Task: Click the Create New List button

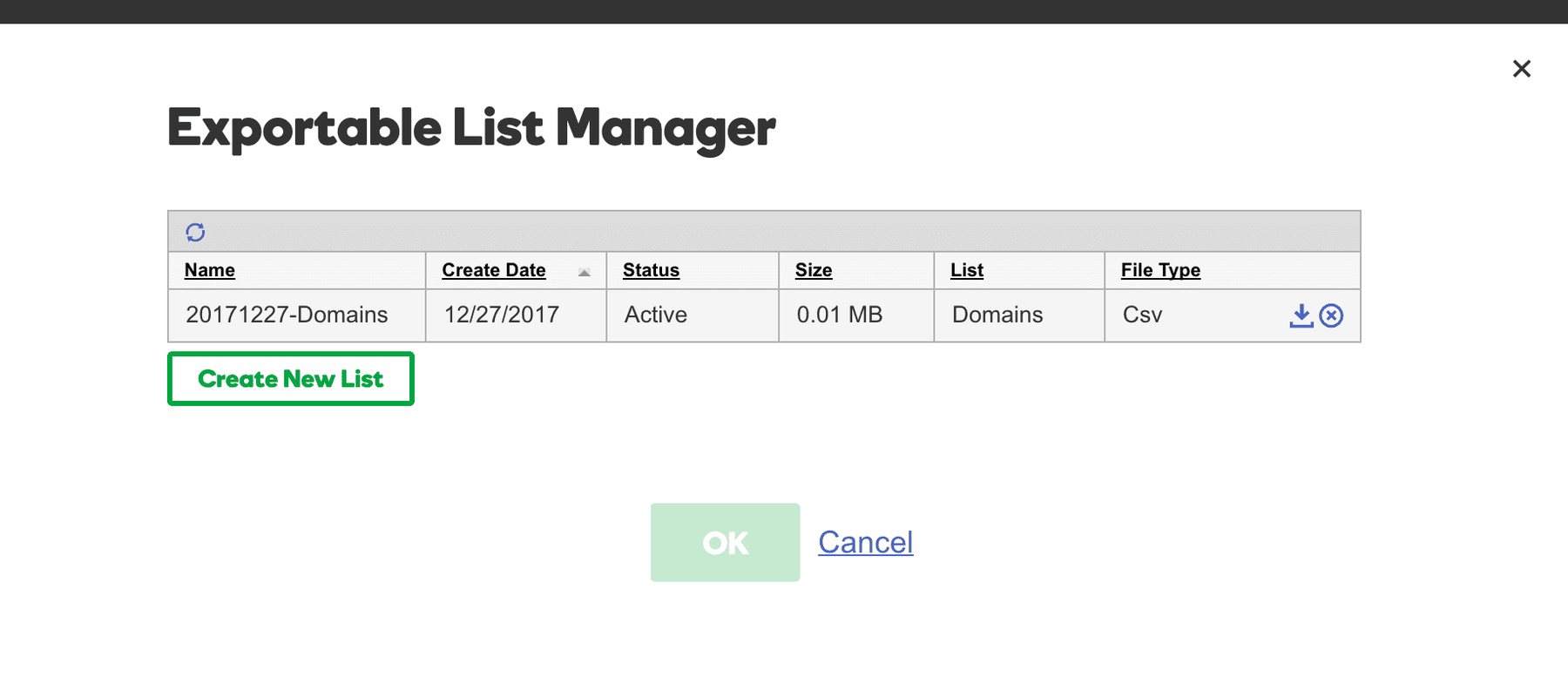Action: pos(291,379)
